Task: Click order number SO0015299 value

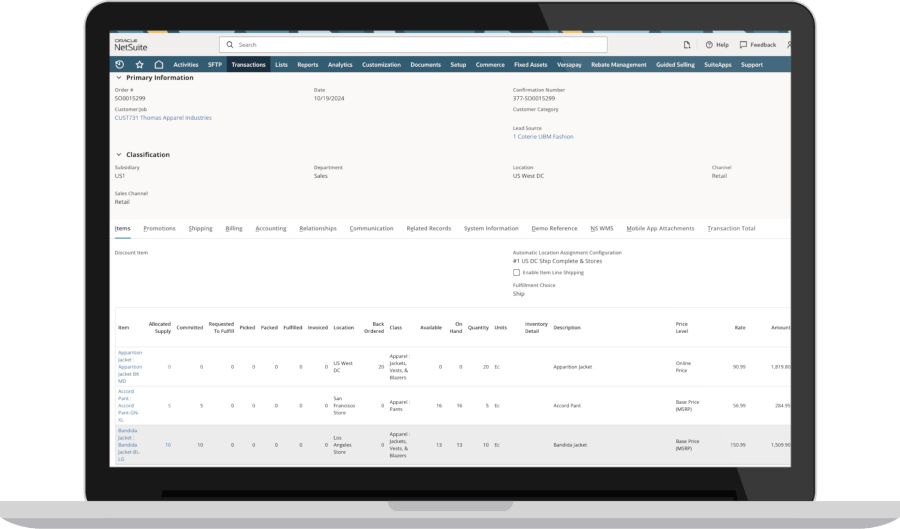Action: 130,99
